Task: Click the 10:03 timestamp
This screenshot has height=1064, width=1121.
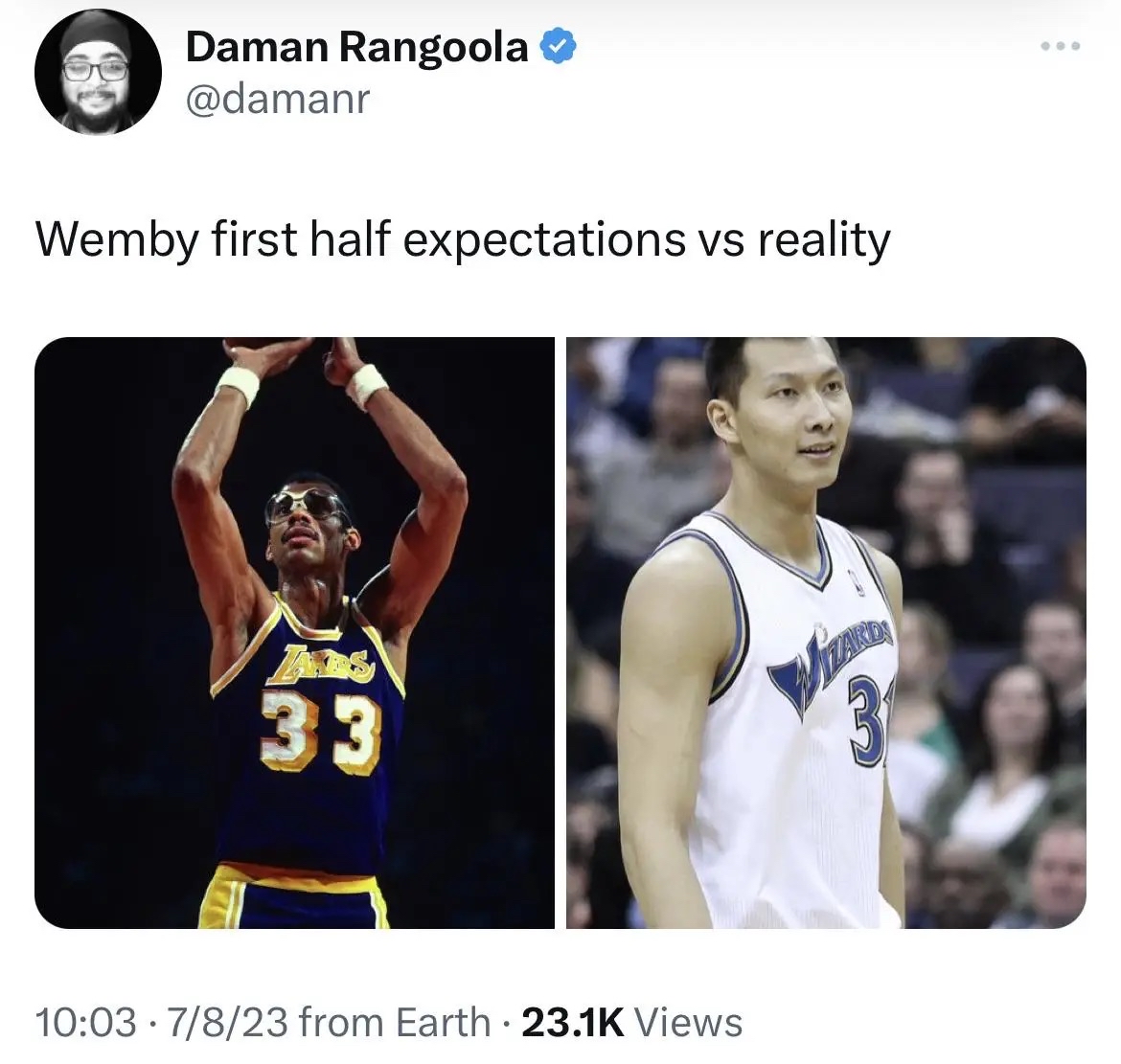Action: click(86, 1021)
